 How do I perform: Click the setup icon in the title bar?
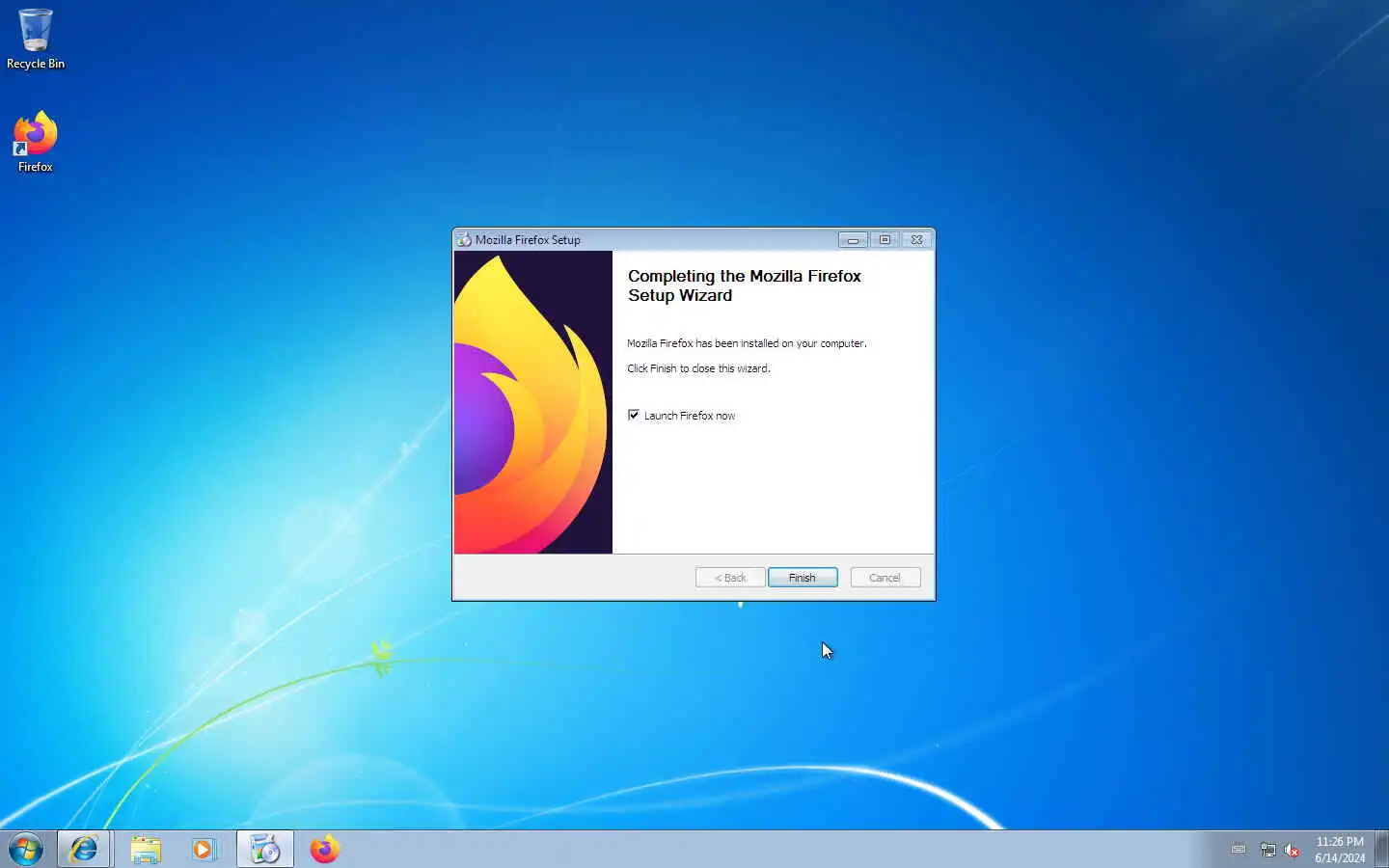(x=464, y=239)
